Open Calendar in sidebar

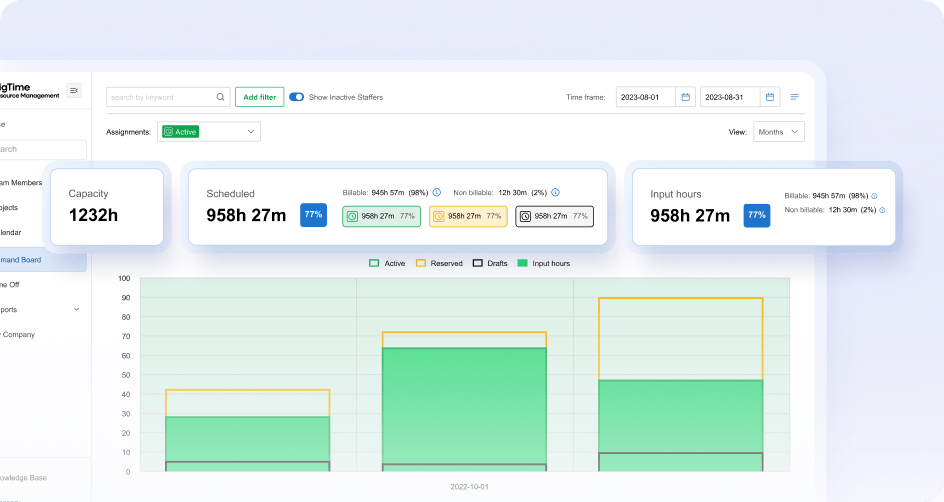coord(11,232)
